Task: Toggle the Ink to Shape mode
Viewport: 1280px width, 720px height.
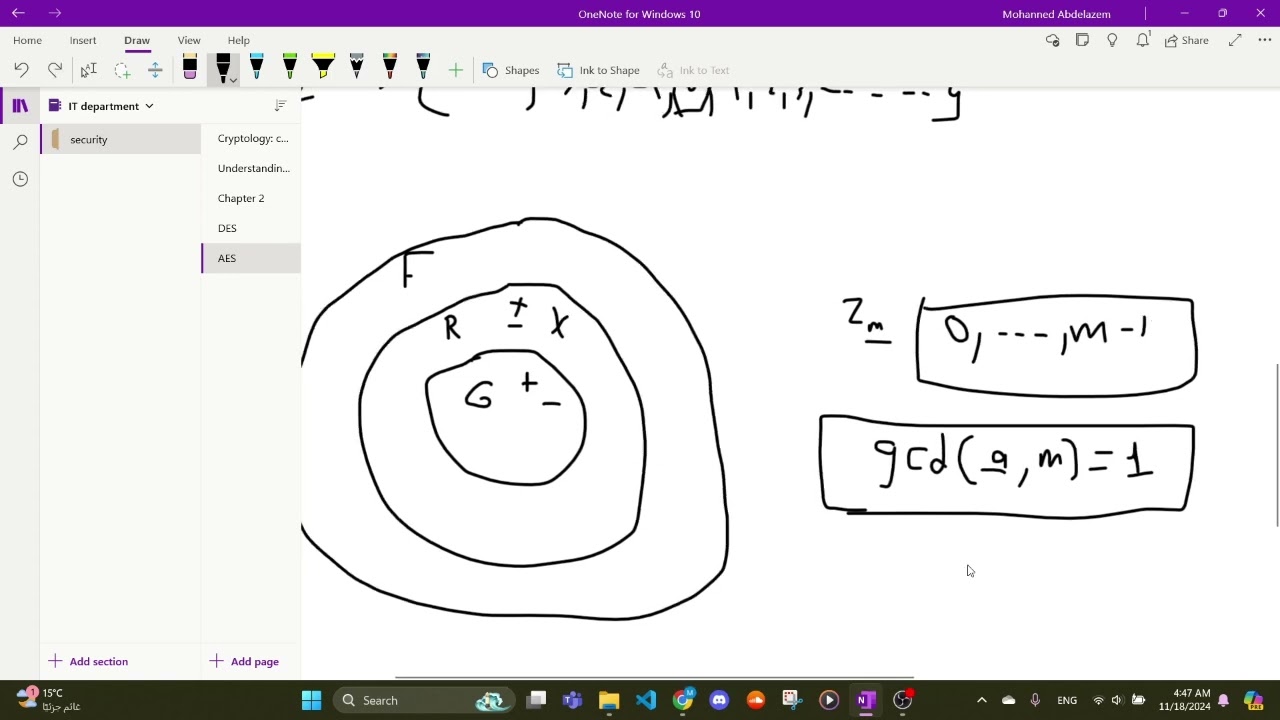Action: 598,70
